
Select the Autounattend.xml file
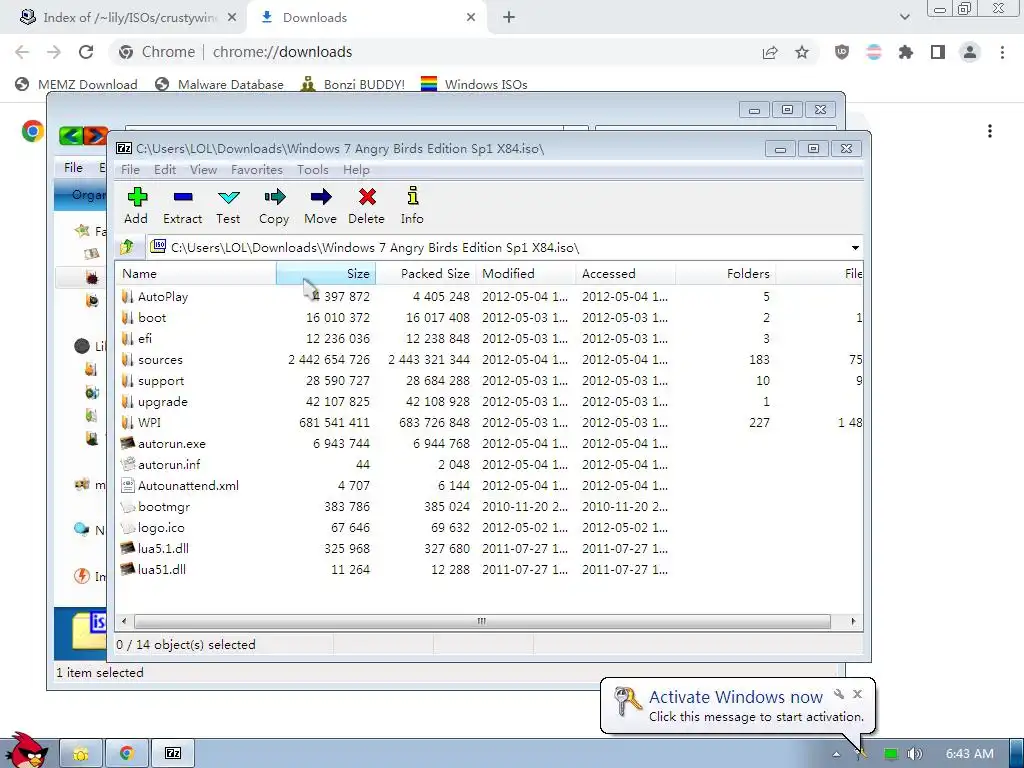pos(188,485)
